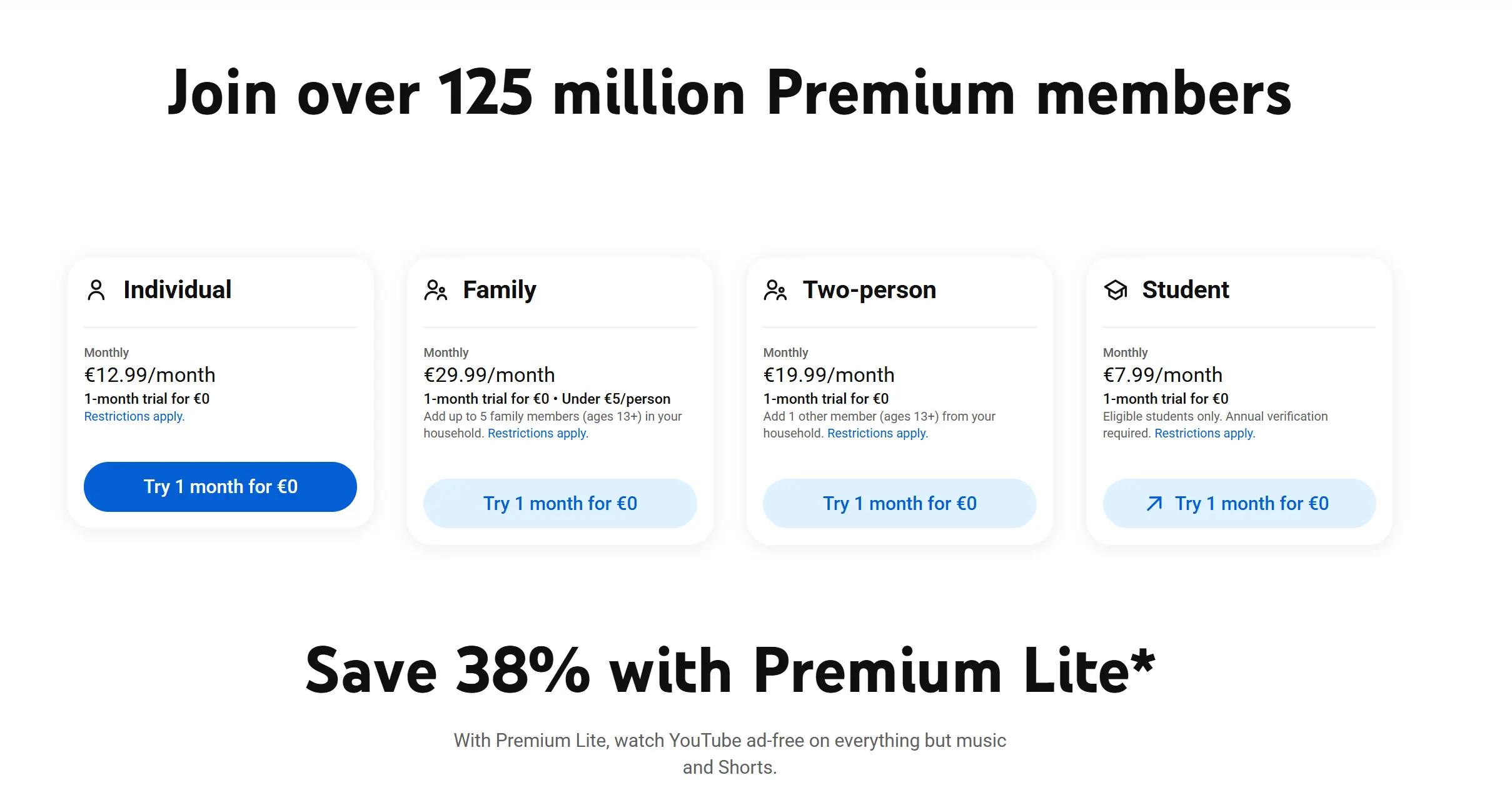
Task: Click the Student graduation cap icon
Action: pyautogui.click(x=1116, y=290)
